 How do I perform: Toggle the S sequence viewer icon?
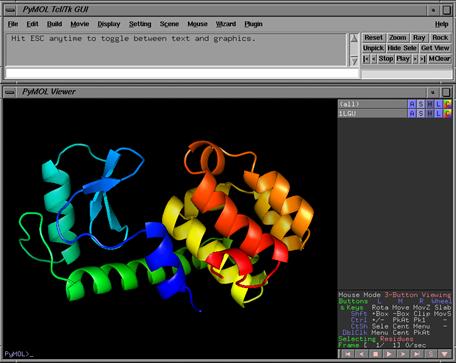[431, 354]
